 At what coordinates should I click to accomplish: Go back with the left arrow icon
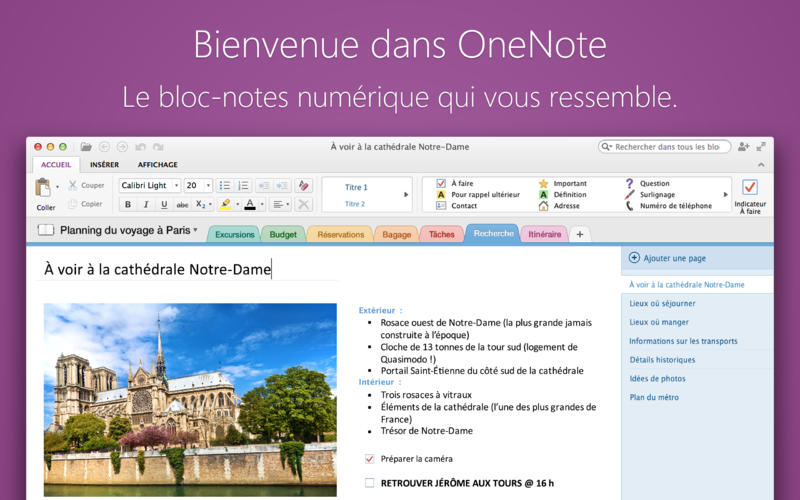(x=104, y=147)
